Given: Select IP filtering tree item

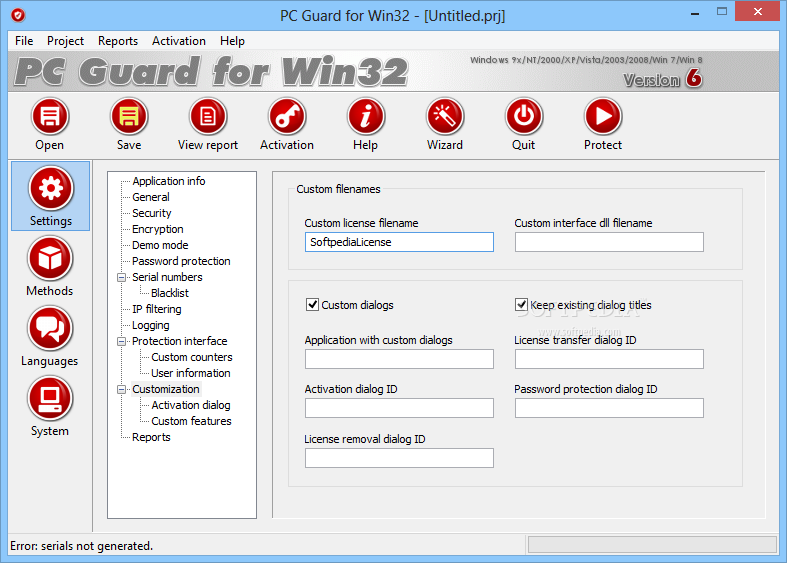Looking at the screenshot, I should pyautogui.click(x=157, y=309).
